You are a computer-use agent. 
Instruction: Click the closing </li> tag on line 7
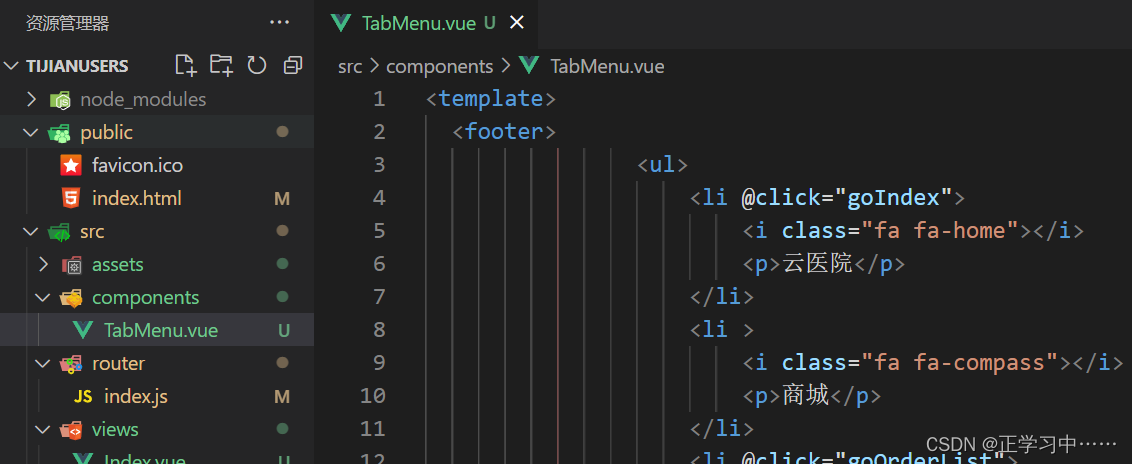tap(722, 297)
